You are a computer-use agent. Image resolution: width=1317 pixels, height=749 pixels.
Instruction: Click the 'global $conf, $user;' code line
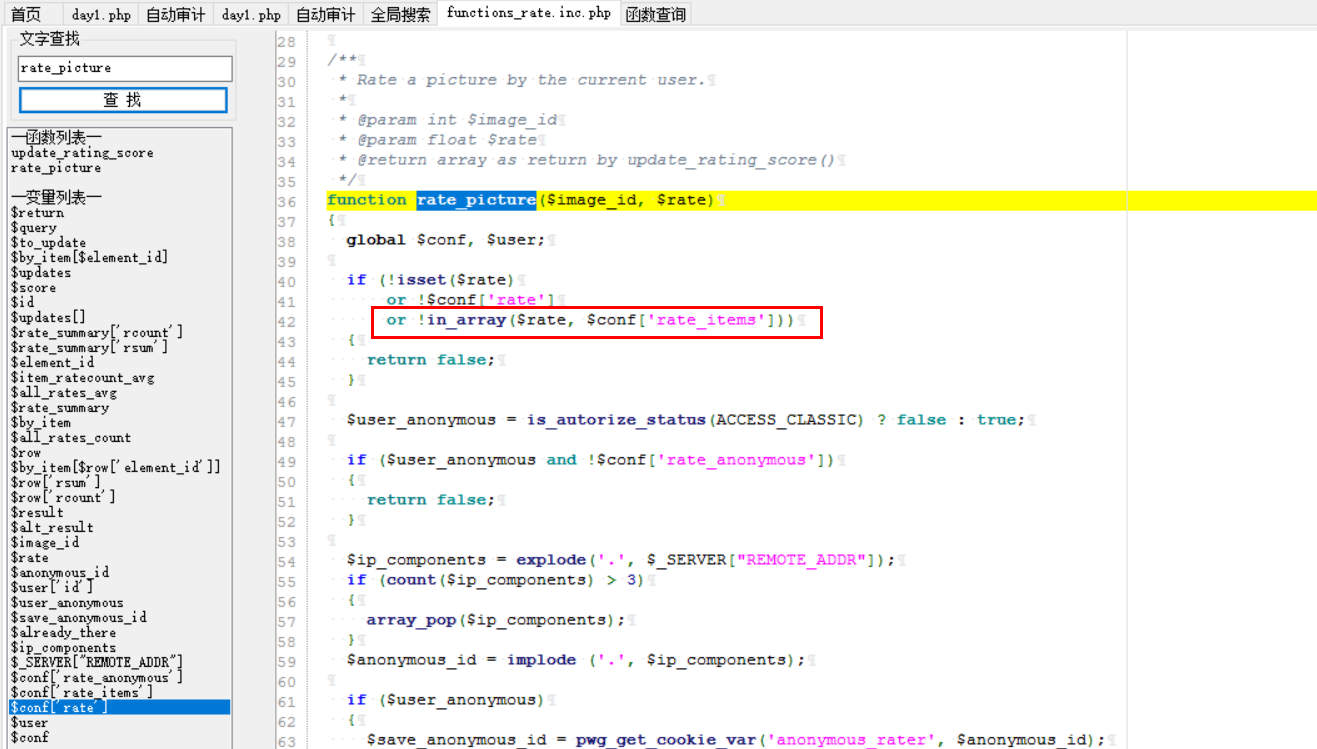click(446, 240)
